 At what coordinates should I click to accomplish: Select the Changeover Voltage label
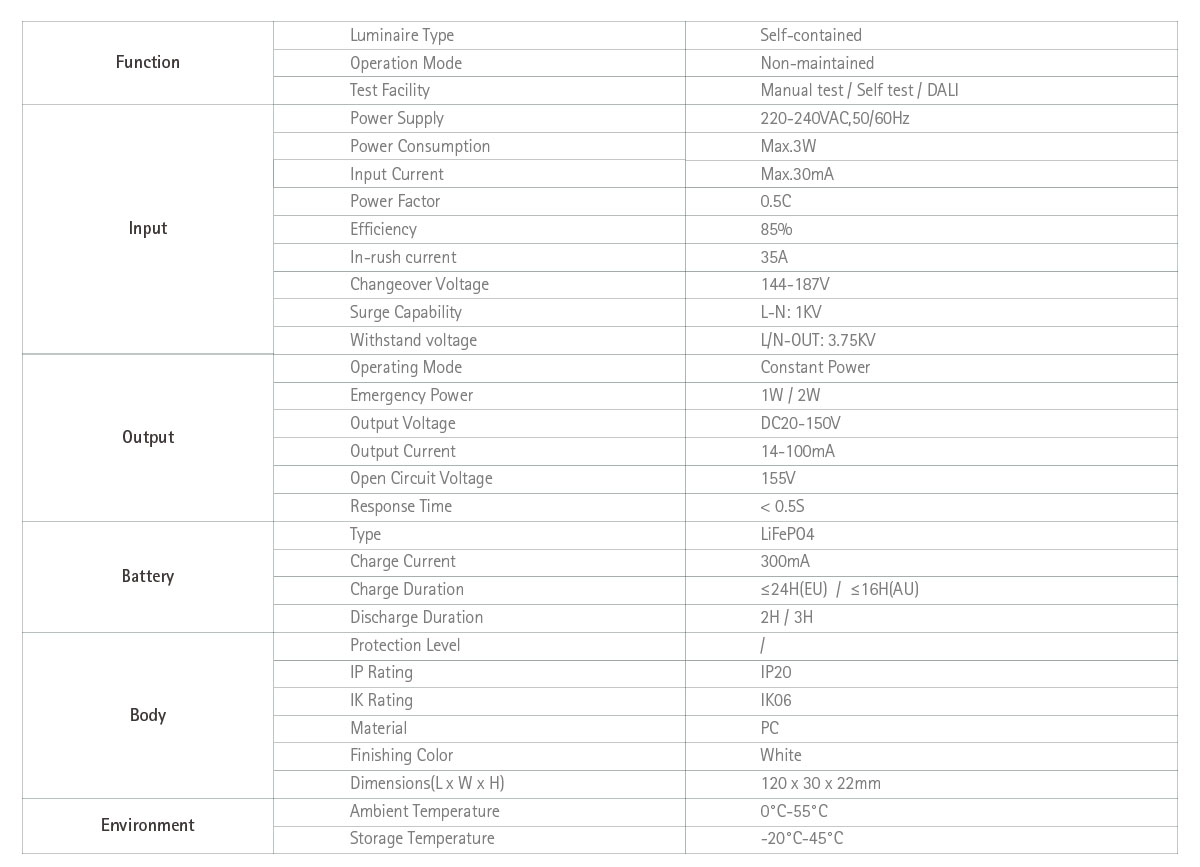coord(419,284)
